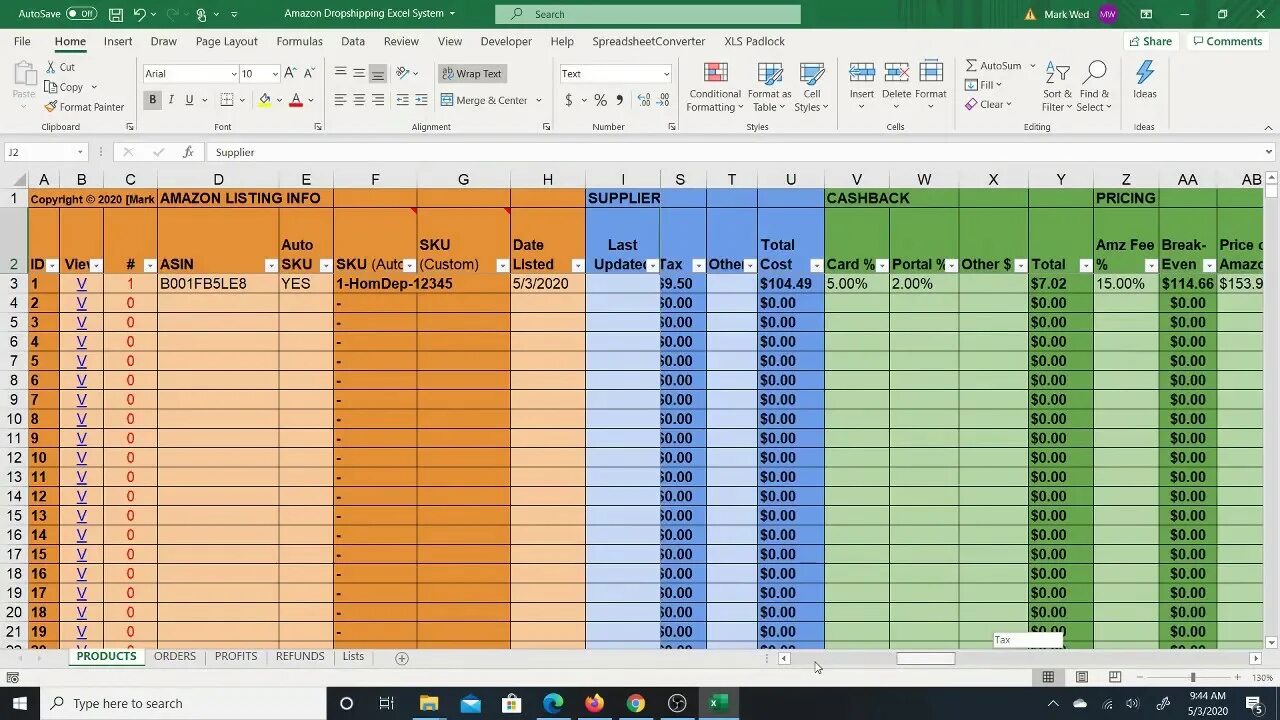Apply the red Font Color icon
Image resolution: width=1280 pixels, height=720 pixels.
point(296,100)
